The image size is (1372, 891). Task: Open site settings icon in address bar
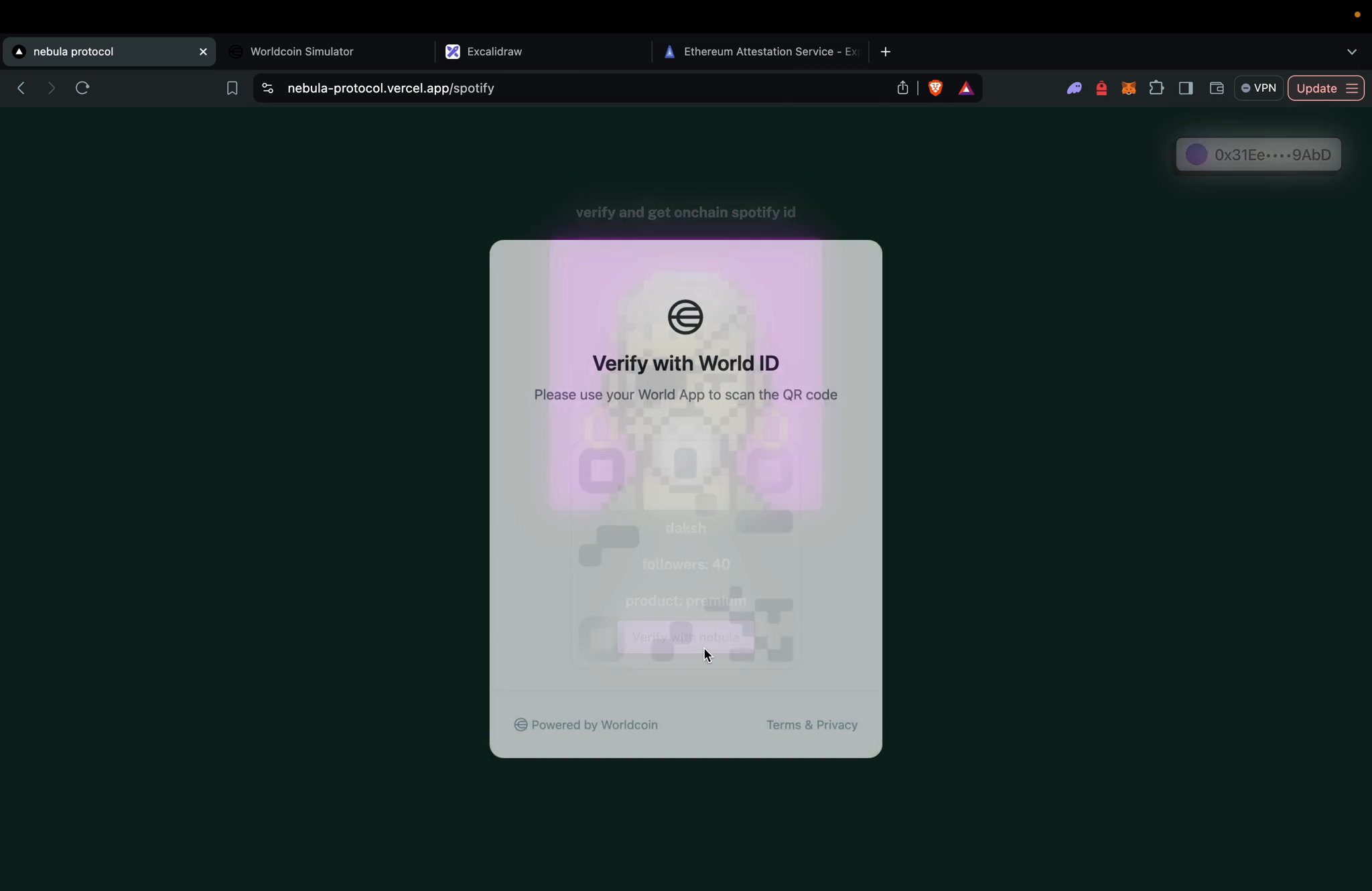(x=267, y=88)
